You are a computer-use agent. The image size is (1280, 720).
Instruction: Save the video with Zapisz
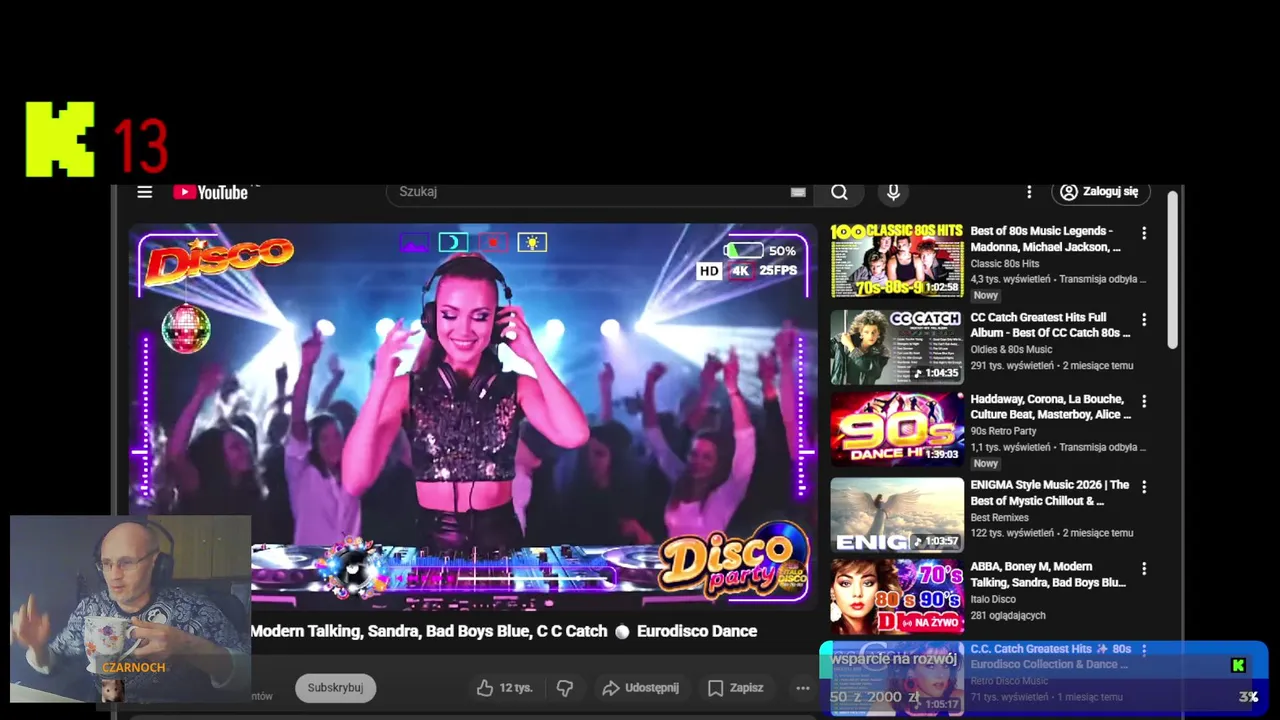click(x=736, y=688)
